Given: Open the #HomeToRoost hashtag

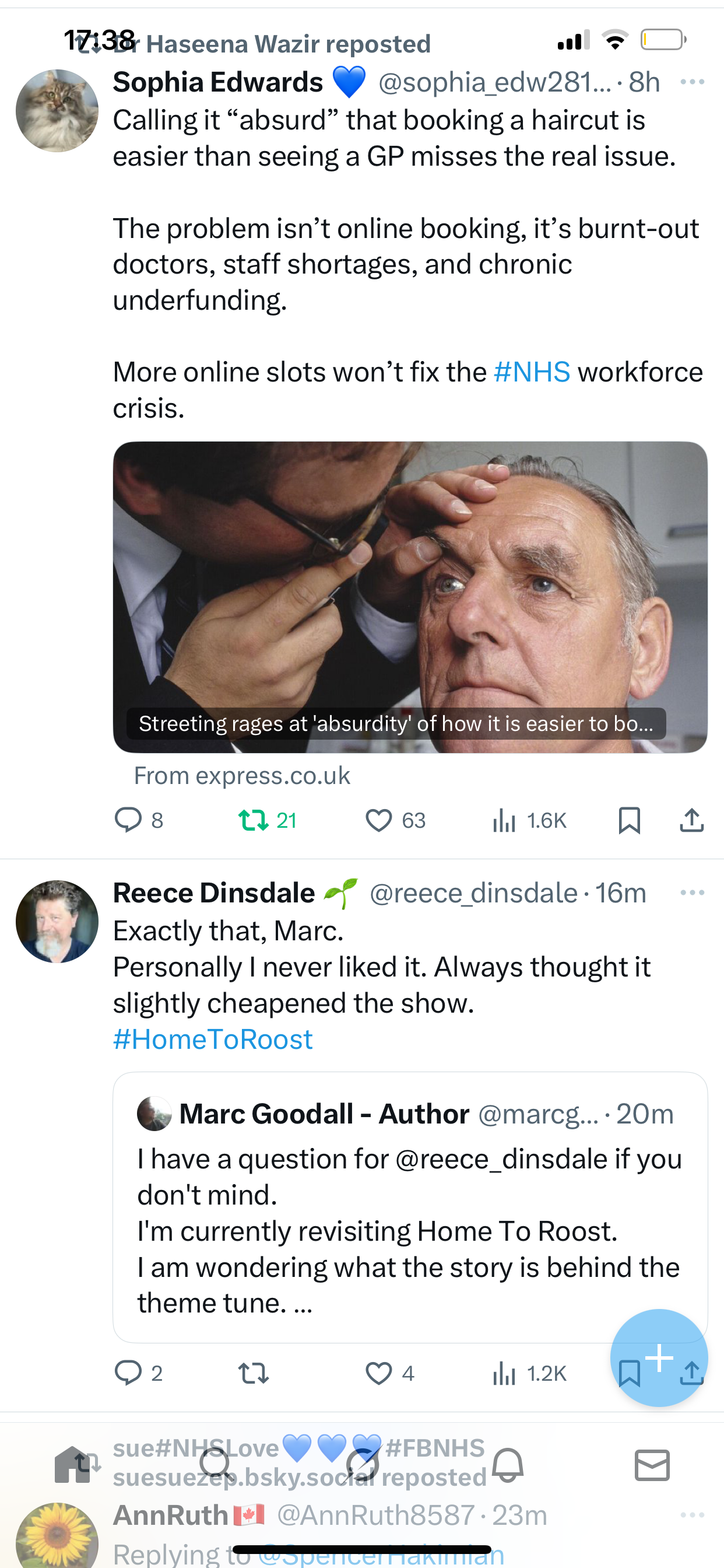Looking at the screenshot, I should click(213, 1039).
